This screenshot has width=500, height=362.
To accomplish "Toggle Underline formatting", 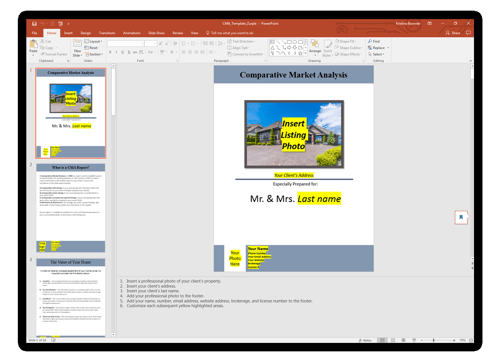I will click(123, 52).
